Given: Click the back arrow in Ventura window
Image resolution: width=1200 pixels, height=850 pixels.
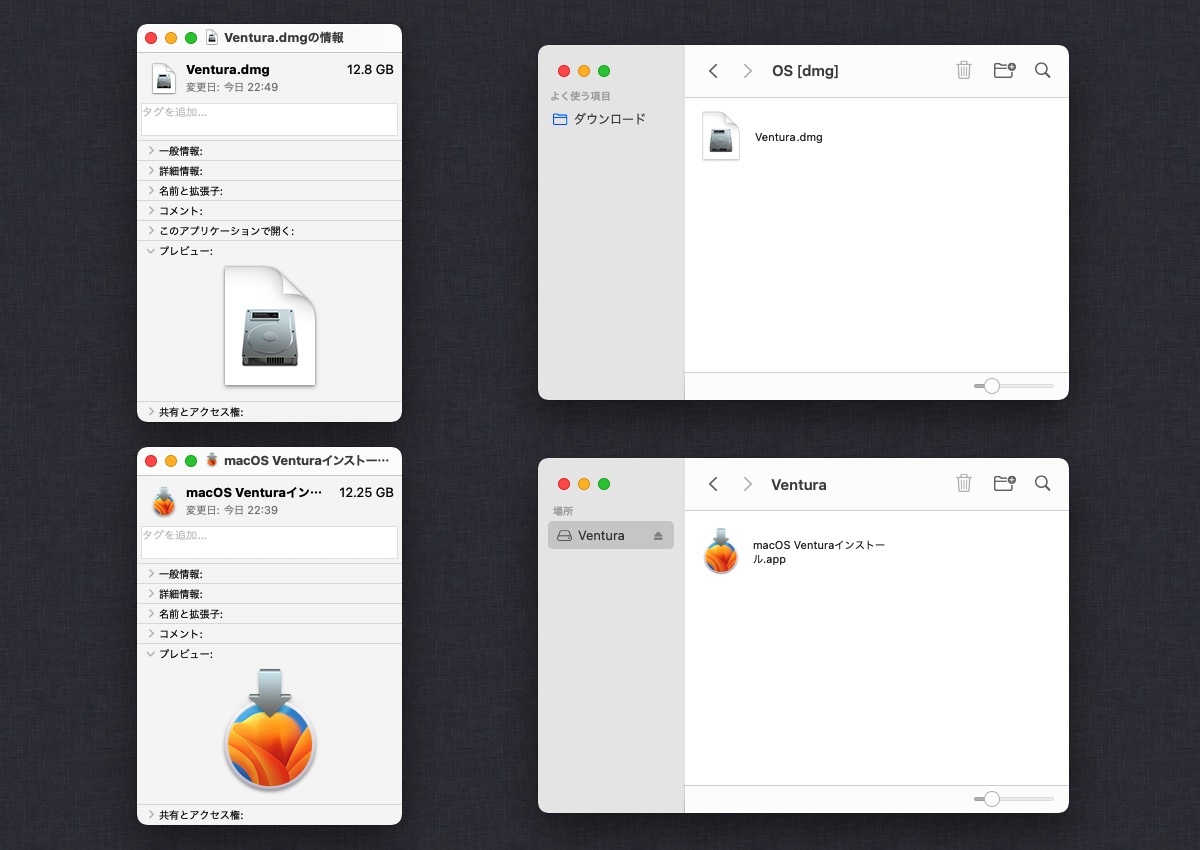Looking at the screenshot, I should click(713, 484).
